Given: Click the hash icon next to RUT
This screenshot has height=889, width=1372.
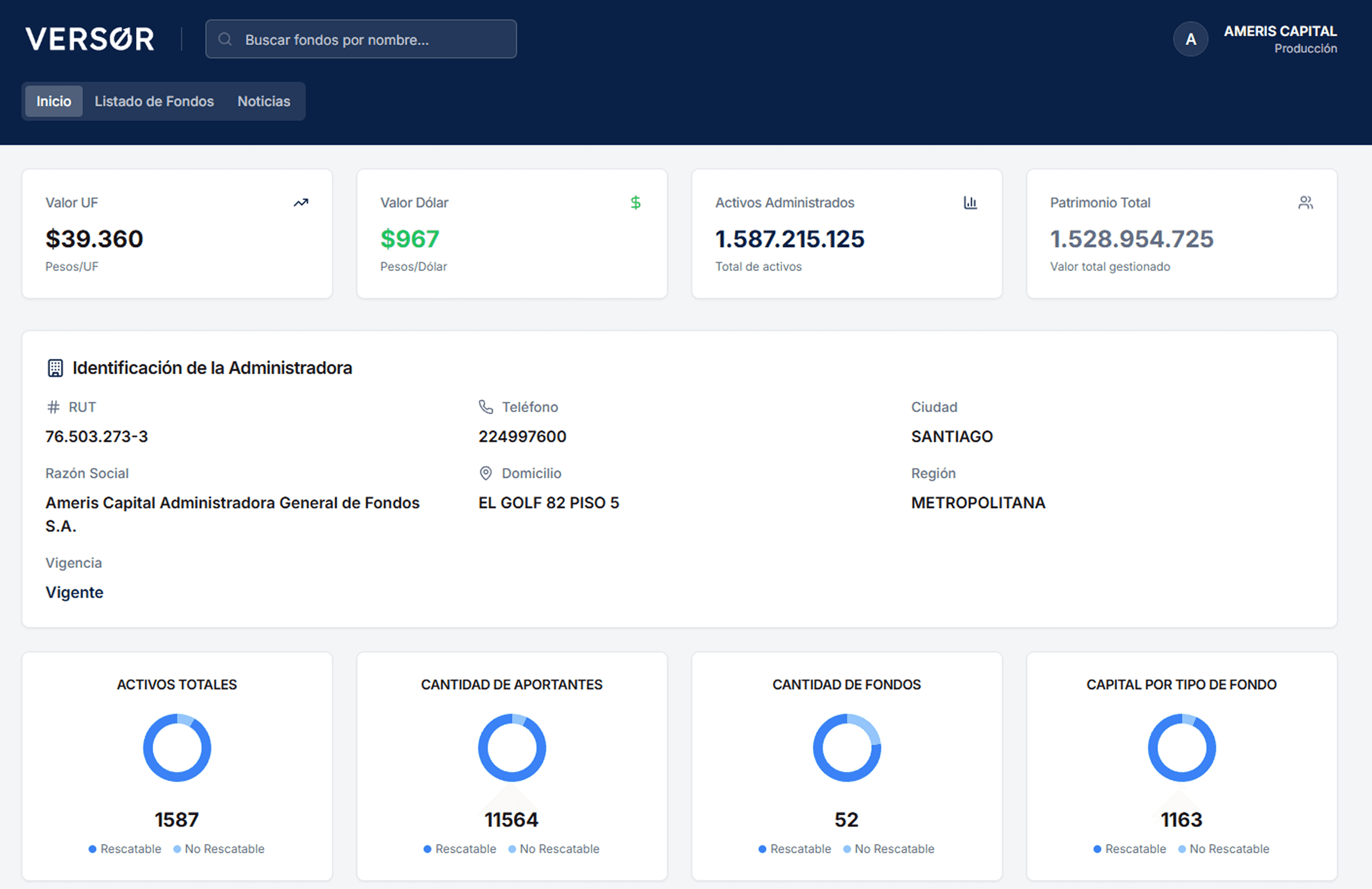Looking at the screenshot, I should pyautogui.click(x=53, y=407).
